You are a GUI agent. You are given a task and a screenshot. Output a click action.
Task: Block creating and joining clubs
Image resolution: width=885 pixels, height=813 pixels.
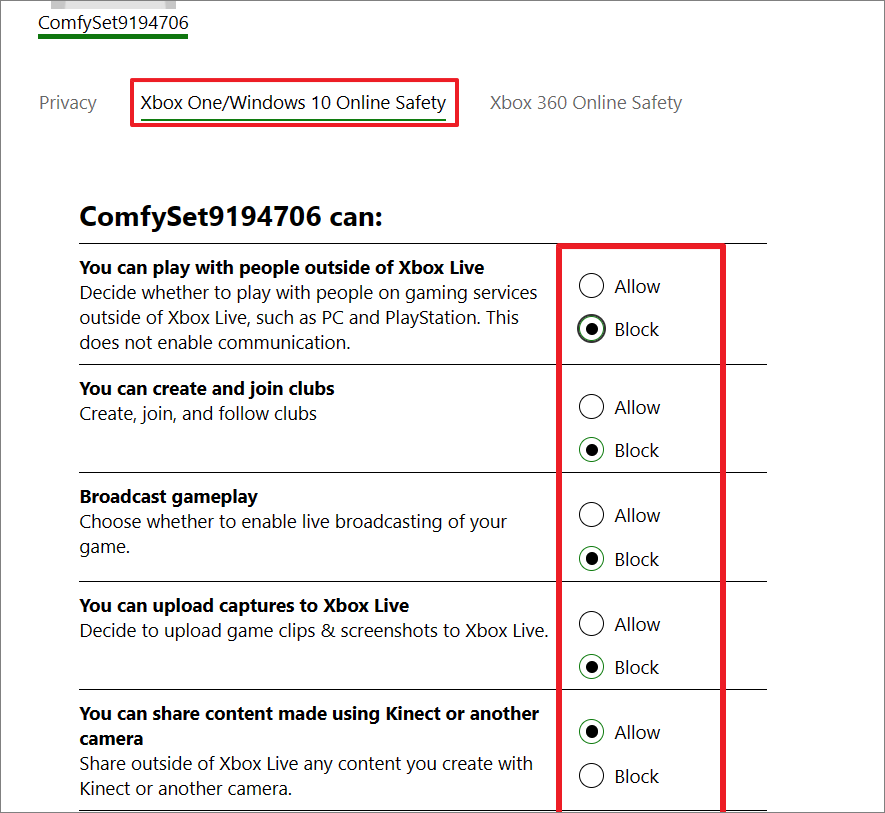[x=592, y=450]
